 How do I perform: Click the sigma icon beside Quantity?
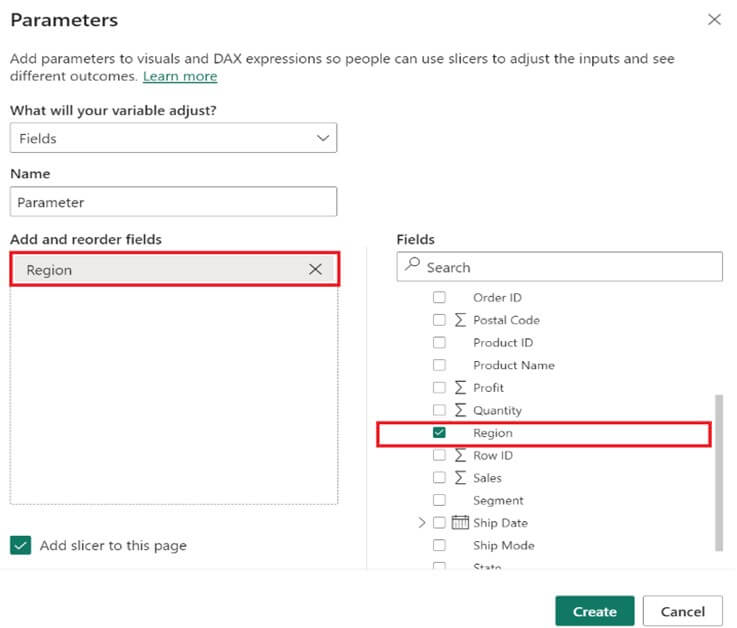[x=460, y=410]
